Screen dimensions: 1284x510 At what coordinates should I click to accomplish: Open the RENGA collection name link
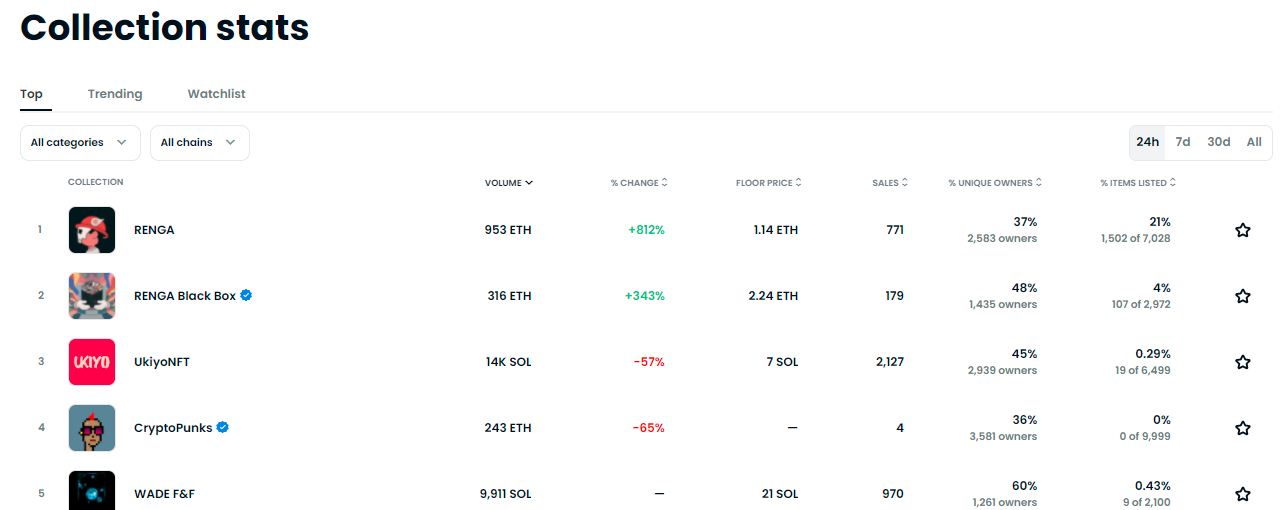154,230
